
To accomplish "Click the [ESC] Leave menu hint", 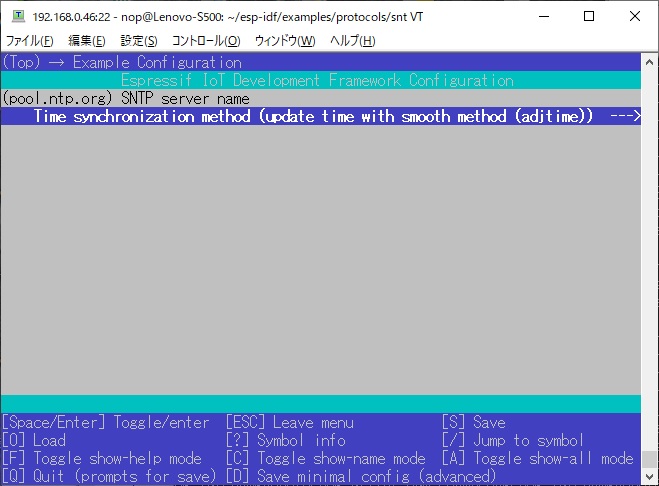I will tap(290, 422).
